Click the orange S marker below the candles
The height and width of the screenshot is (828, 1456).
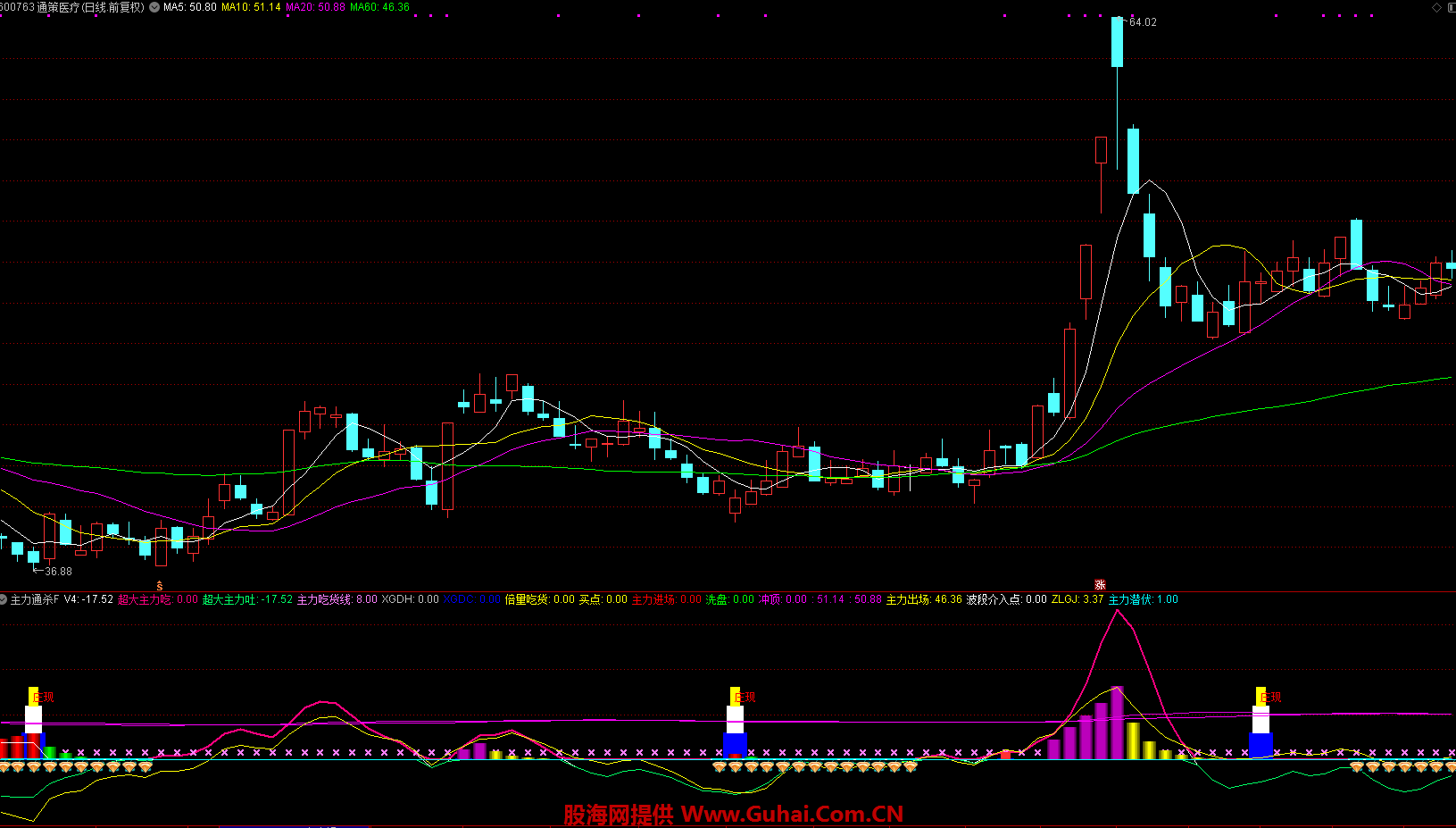[x=160, y=586]
